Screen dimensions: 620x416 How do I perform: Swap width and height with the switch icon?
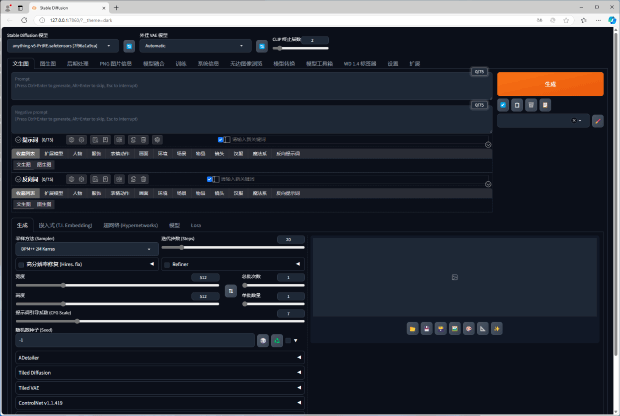pos(231,291)
